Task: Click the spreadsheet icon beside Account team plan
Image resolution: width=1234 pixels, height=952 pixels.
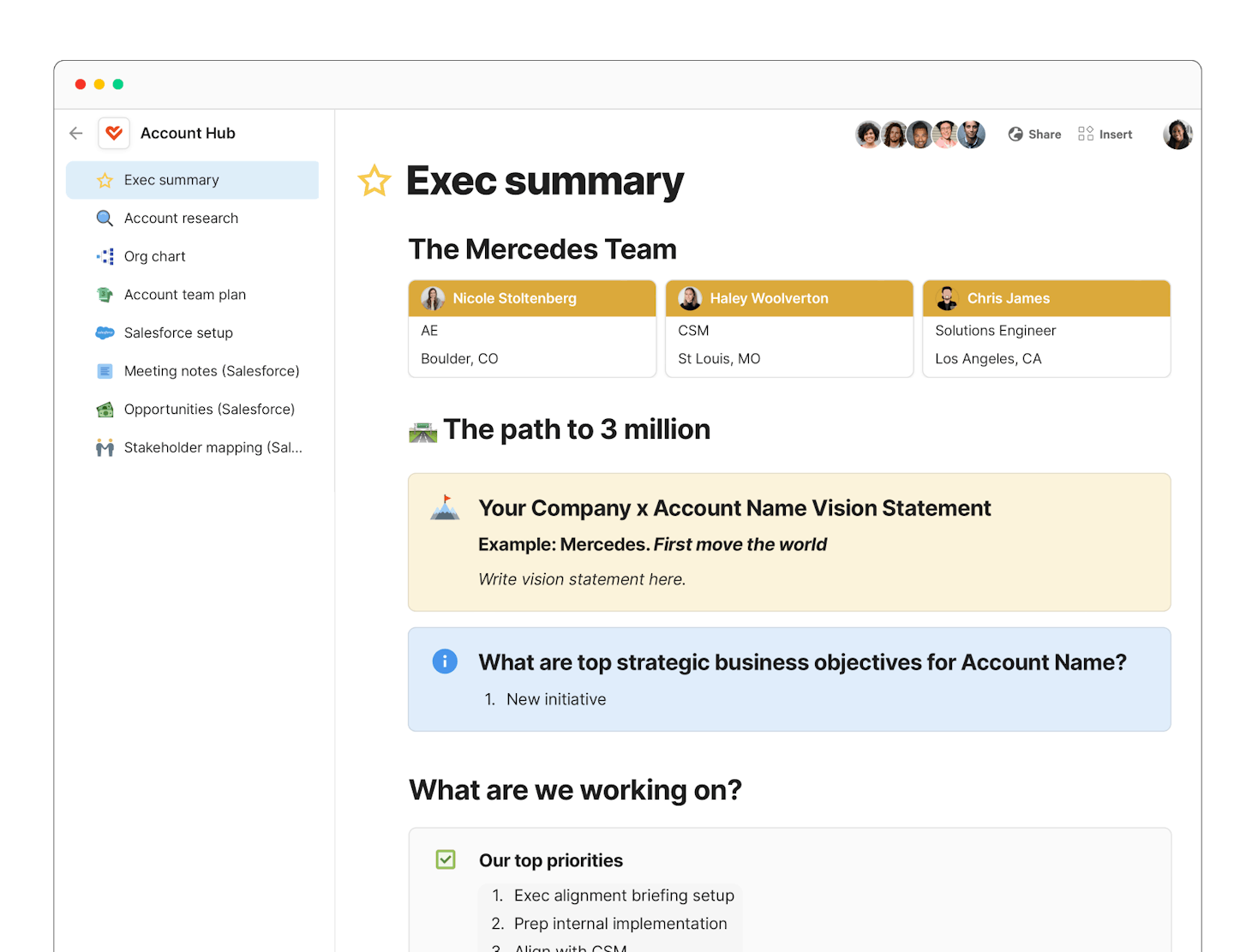Action: tap(105, 294)
